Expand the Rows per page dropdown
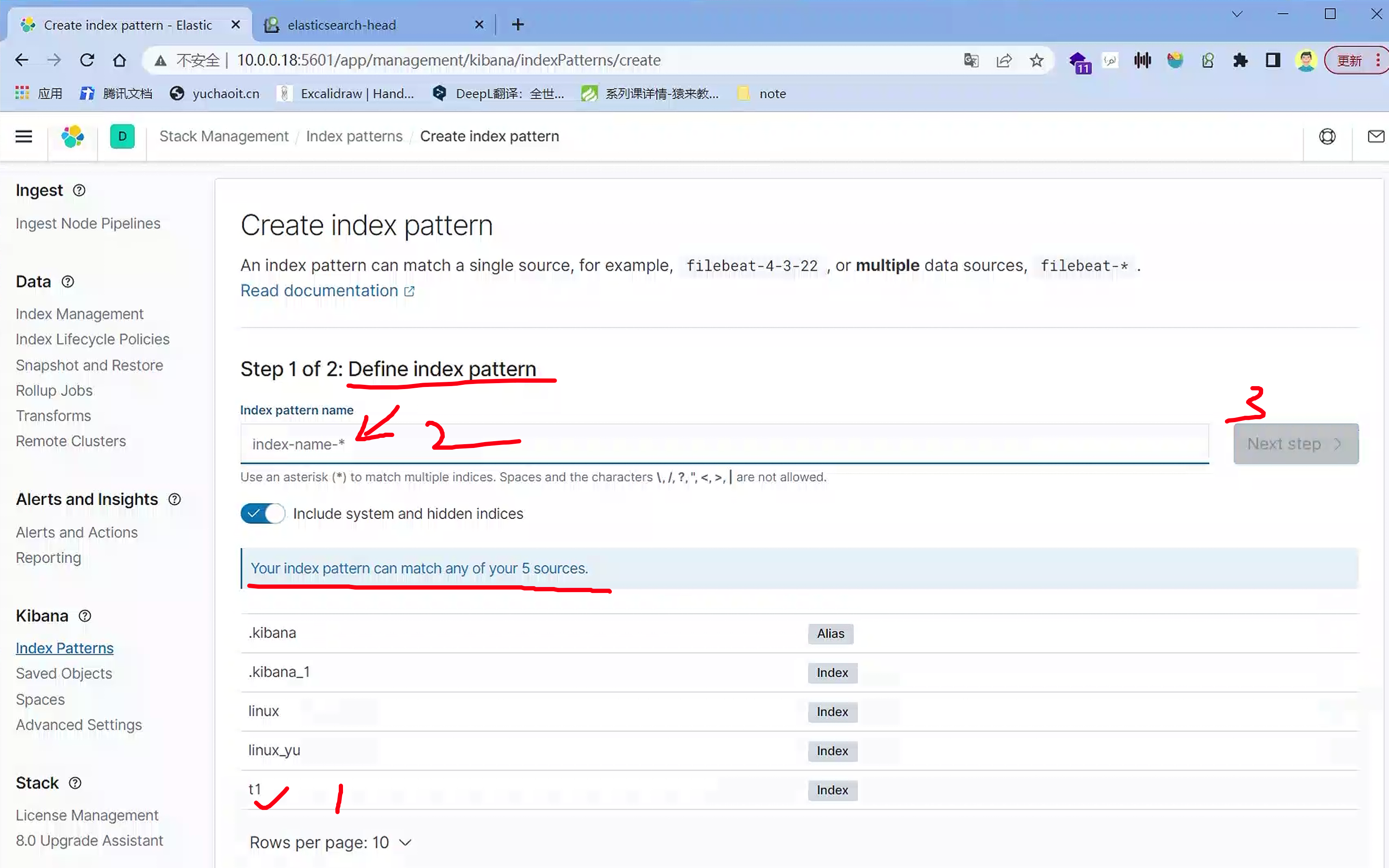 [331, 842]
